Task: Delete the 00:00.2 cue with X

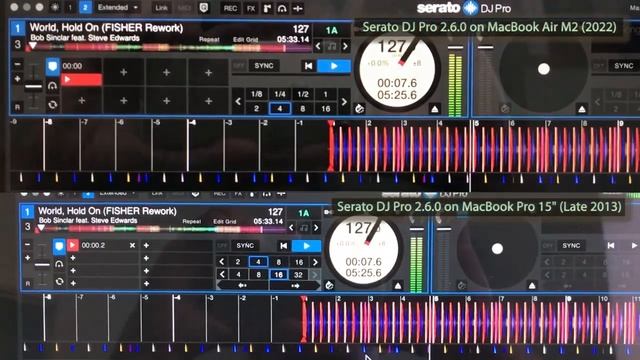Action: pos(132,245)
